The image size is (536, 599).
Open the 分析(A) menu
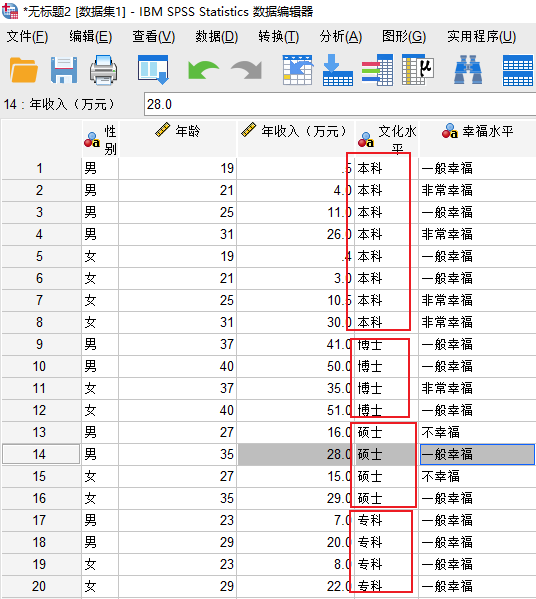tap(341, 37)
